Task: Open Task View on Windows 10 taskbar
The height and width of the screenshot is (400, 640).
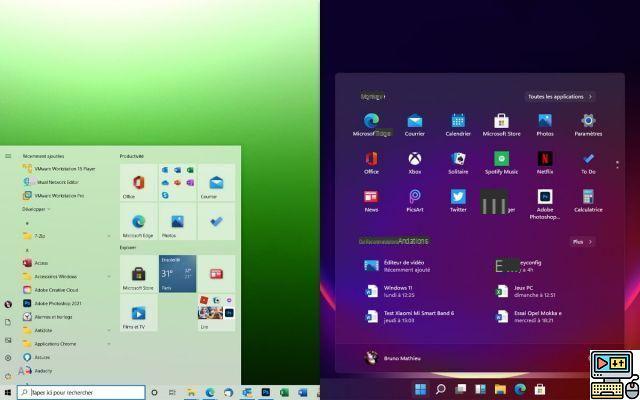Action: (x=172, y=393)
